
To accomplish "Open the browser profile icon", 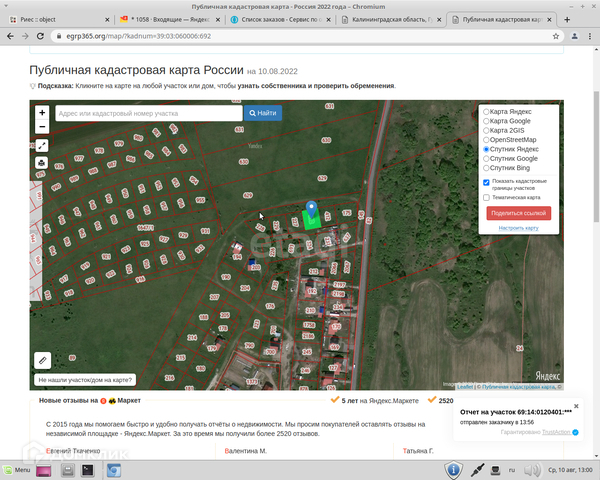I will (x=574, y=36).
